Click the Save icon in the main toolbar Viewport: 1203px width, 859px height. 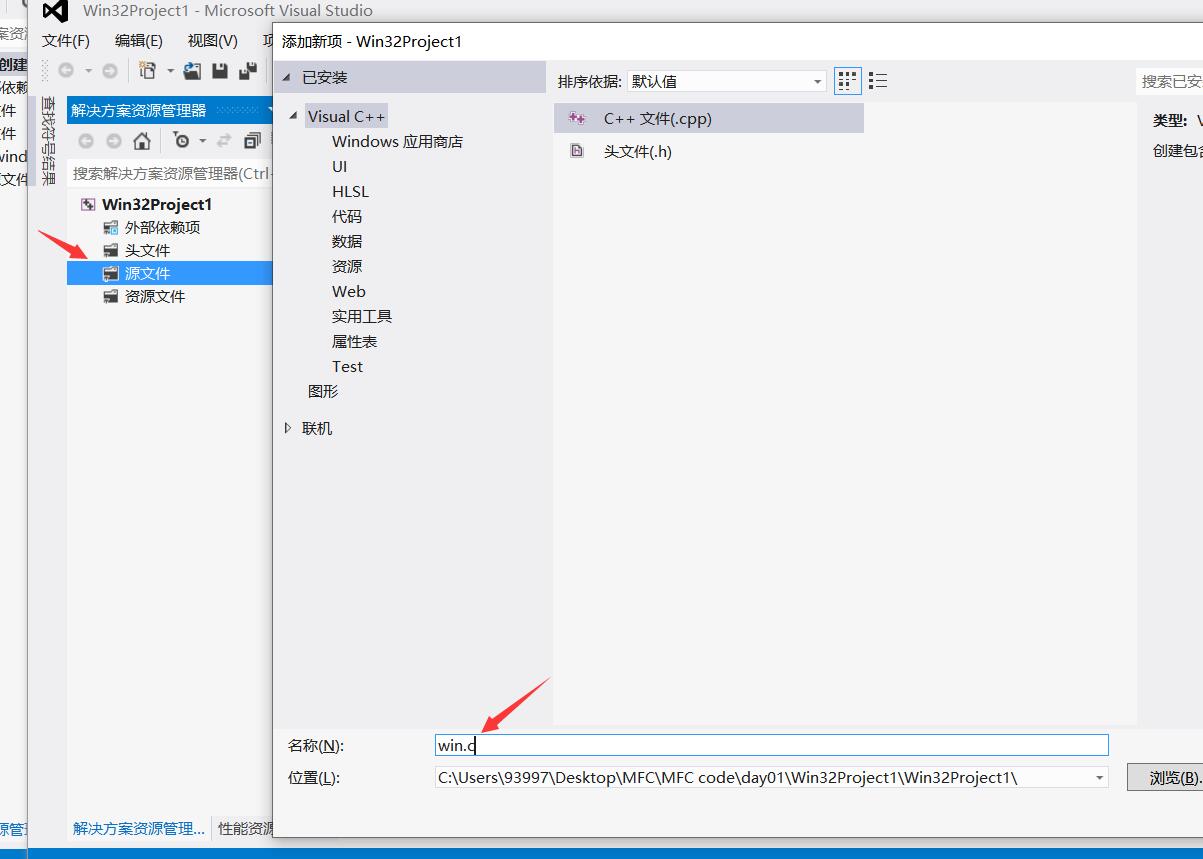[x=219, y=70]
